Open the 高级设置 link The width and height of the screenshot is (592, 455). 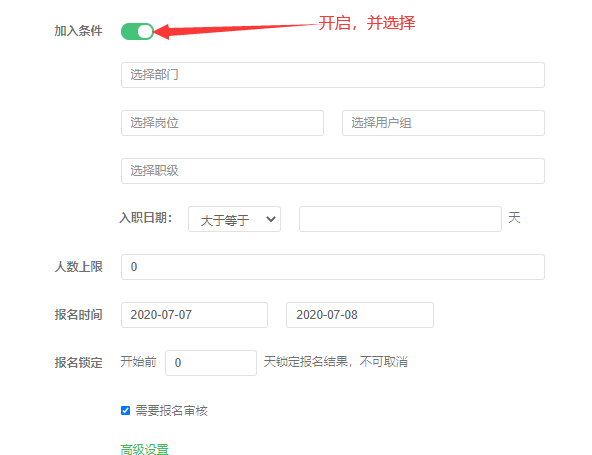pos(145,449)
